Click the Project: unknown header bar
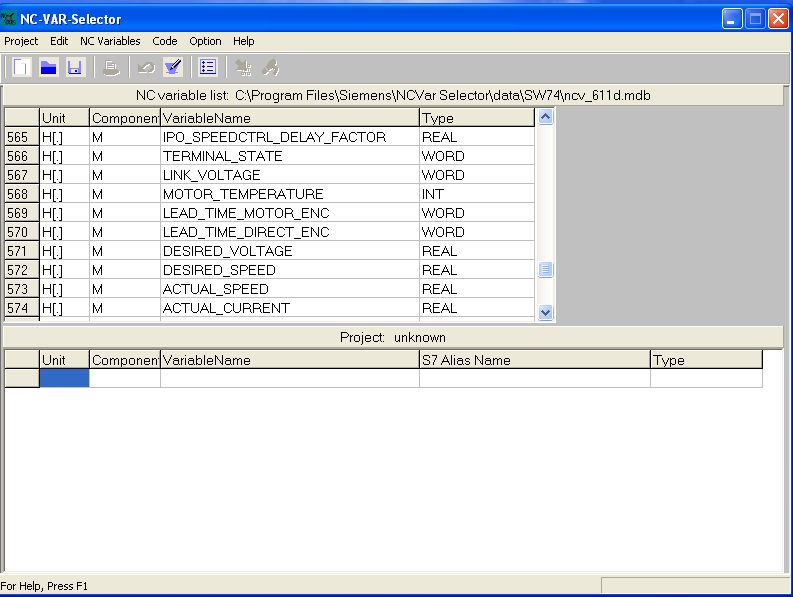This screenshot has width=793, height=597. tap(393, 337)
